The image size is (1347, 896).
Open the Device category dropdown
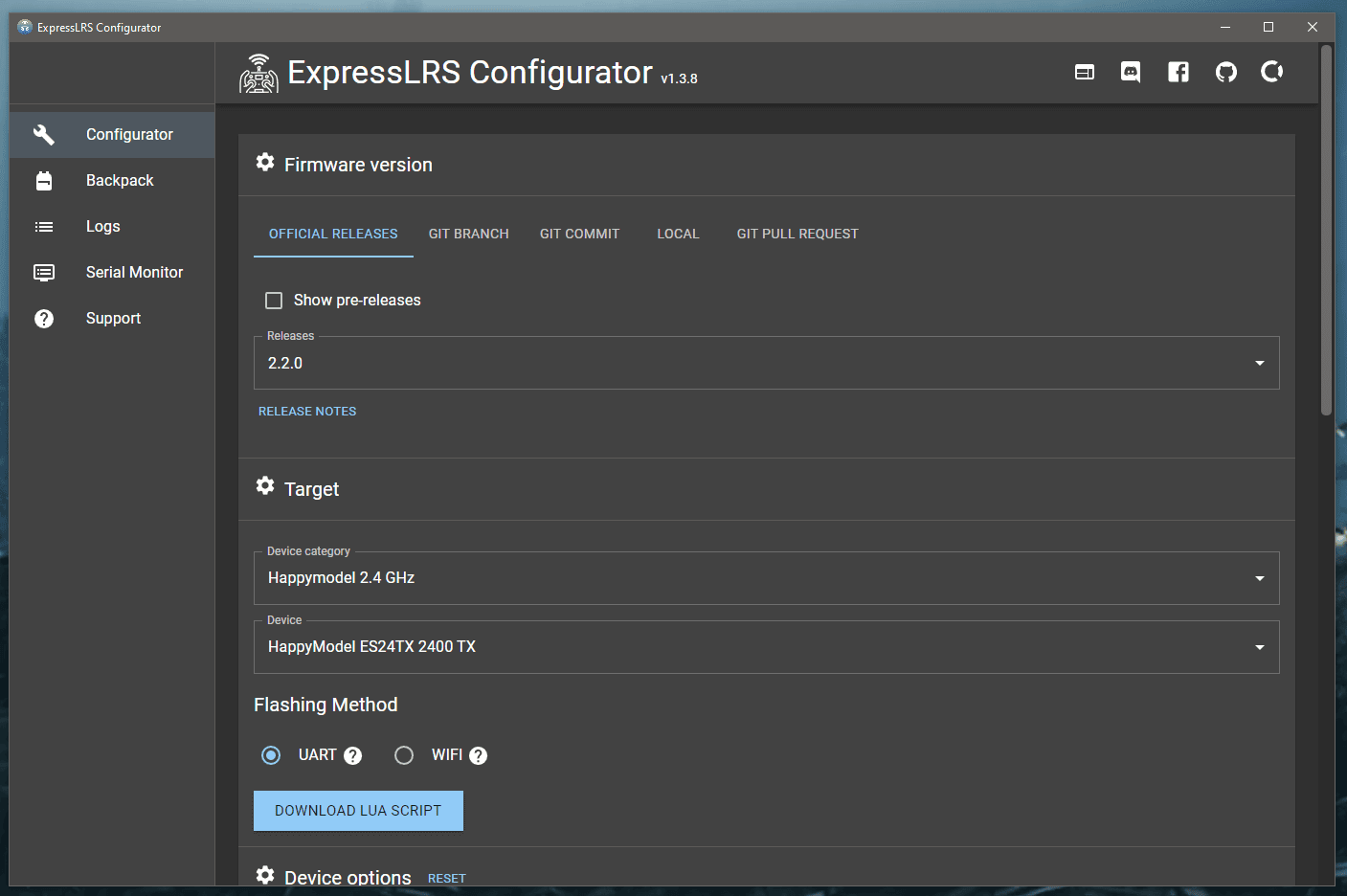click(x=766, y=578)
